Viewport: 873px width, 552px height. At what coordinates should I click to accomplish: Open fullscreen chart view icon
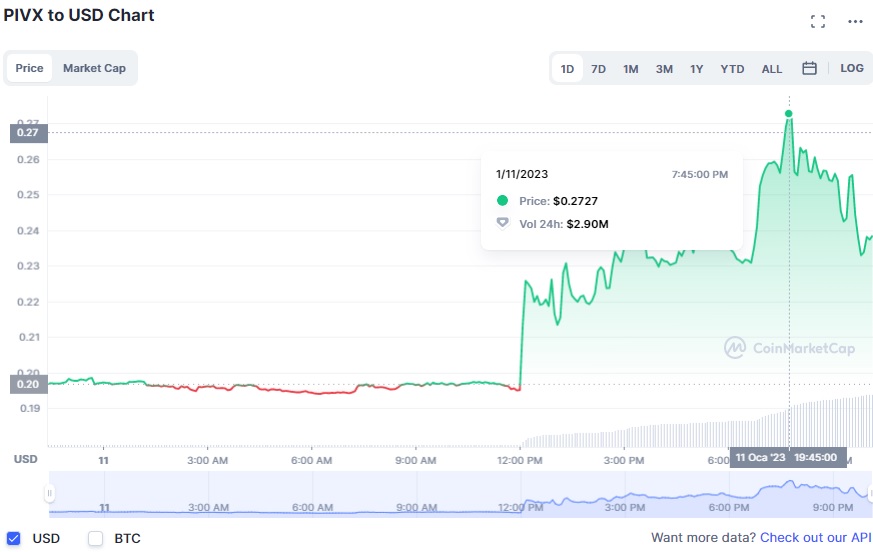(x=817, y=22)
